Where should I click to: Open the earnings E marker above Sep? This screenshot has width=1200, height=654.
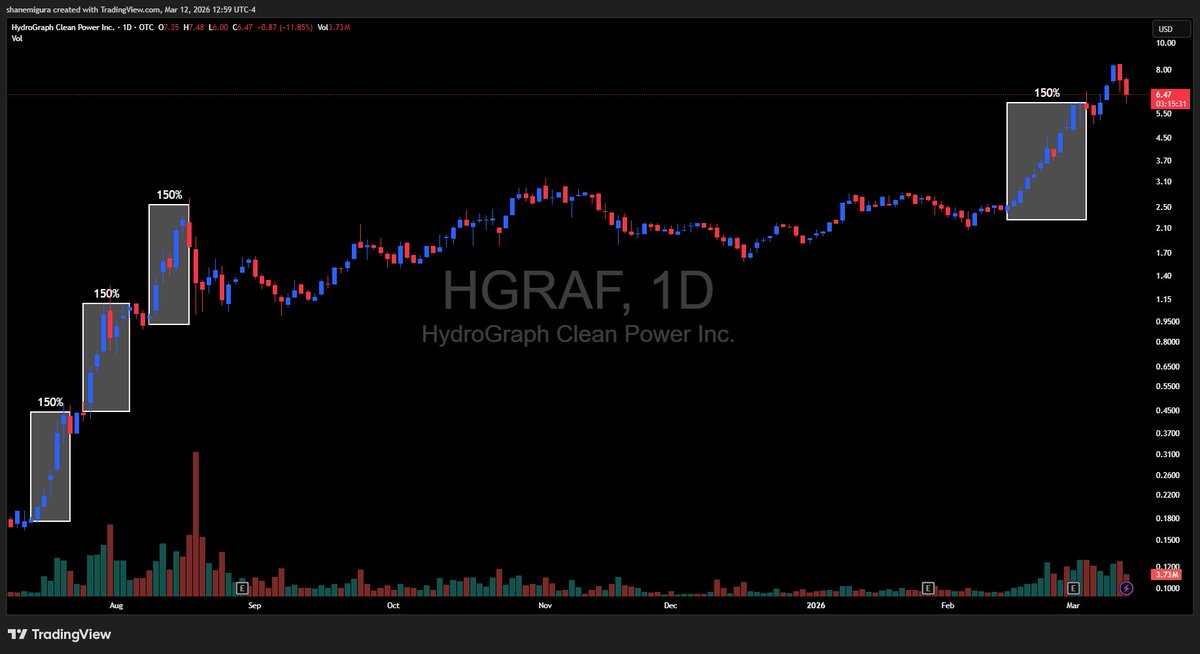coord(242,588)
